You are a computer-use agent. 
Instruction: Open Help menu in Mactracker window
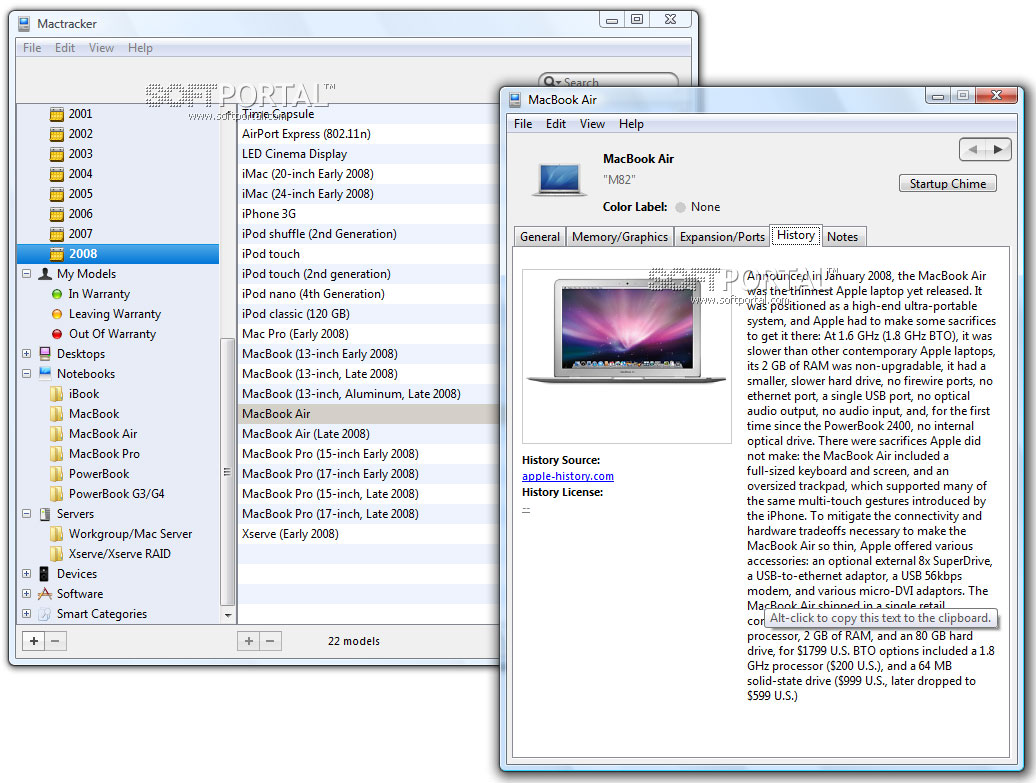(x=140, y=48)
